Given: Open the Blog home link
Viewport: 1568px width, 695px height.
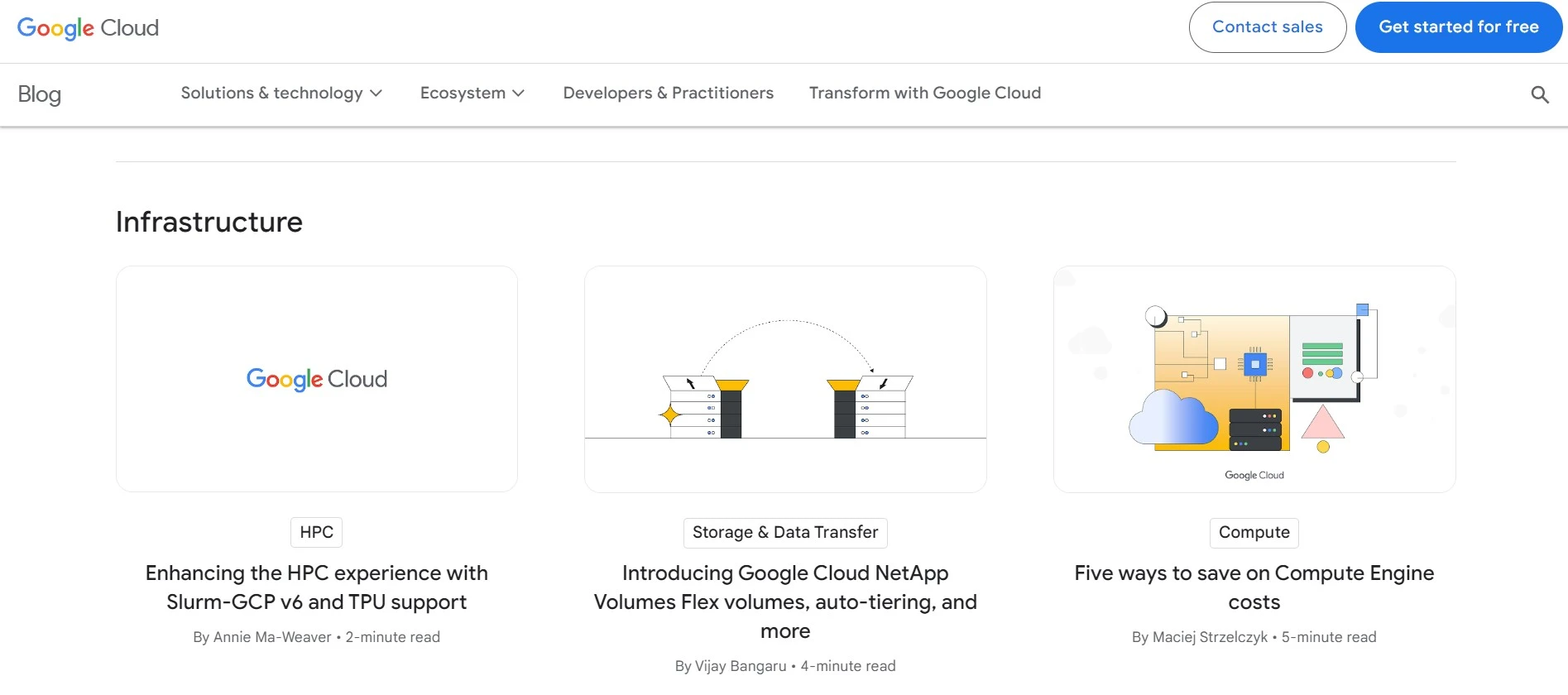Looking at the screenshot, I should click(x=40, y=94).
